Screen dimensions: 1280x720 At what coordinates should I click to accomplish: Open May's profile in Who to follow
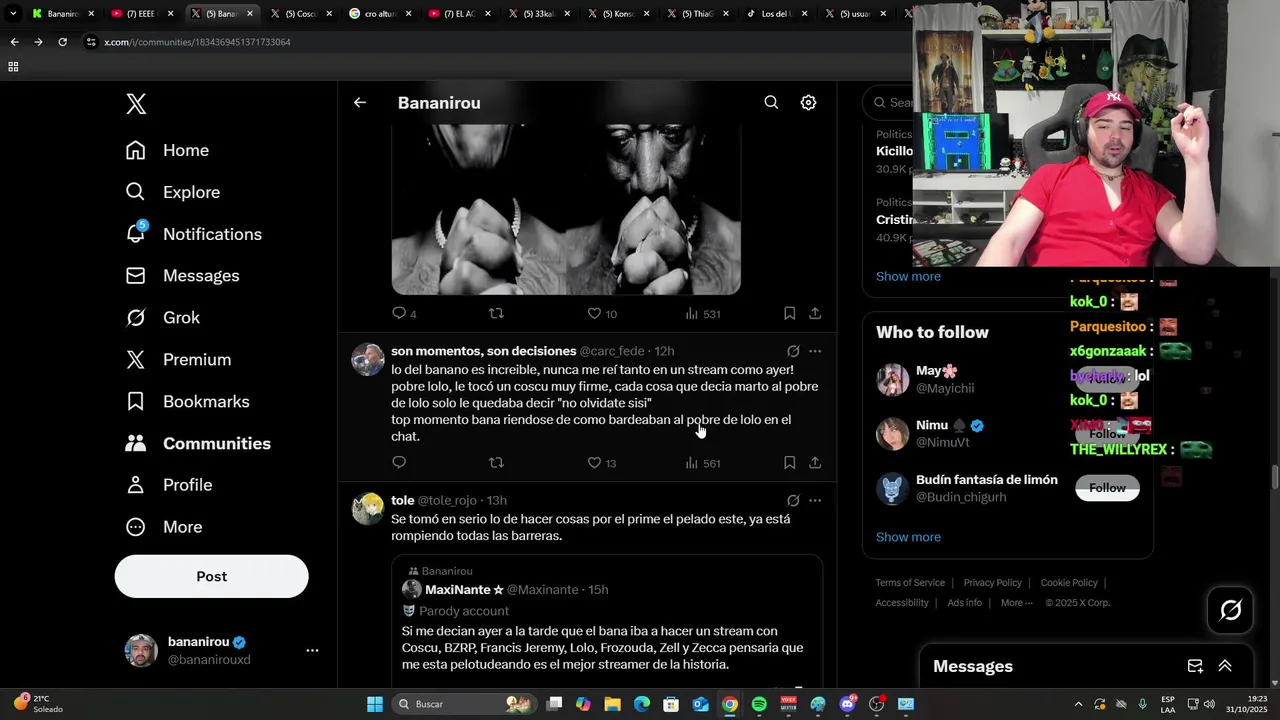coord(936,371)
